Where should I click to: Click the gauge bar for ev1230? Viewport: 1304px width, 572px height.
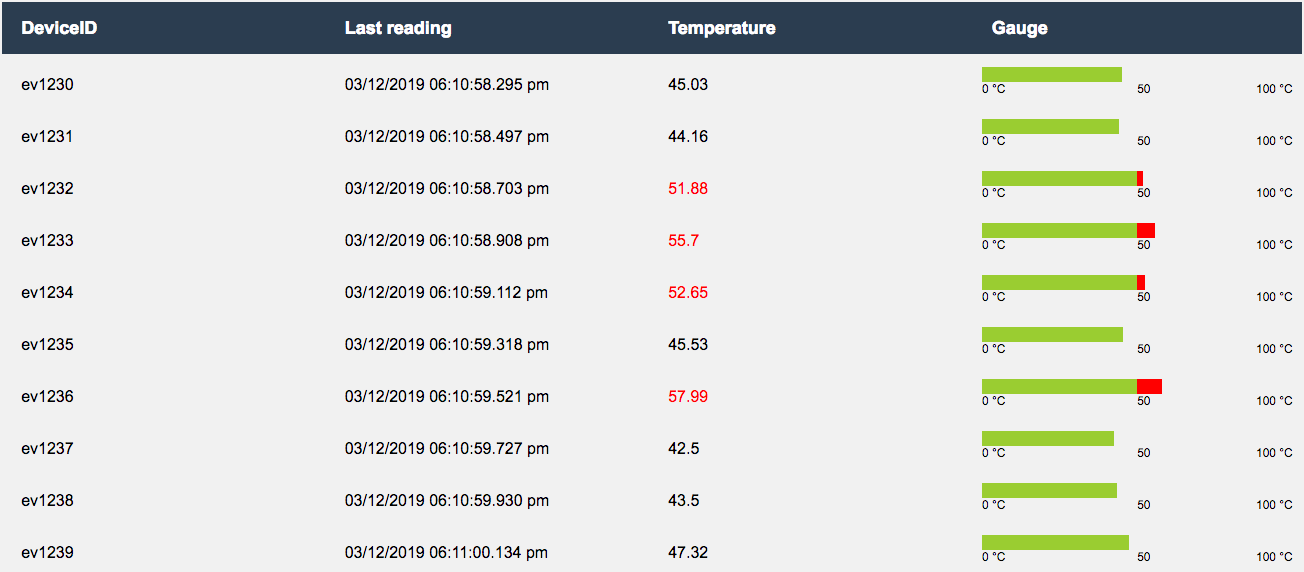pyautogui.click(x=1052, y=74)
